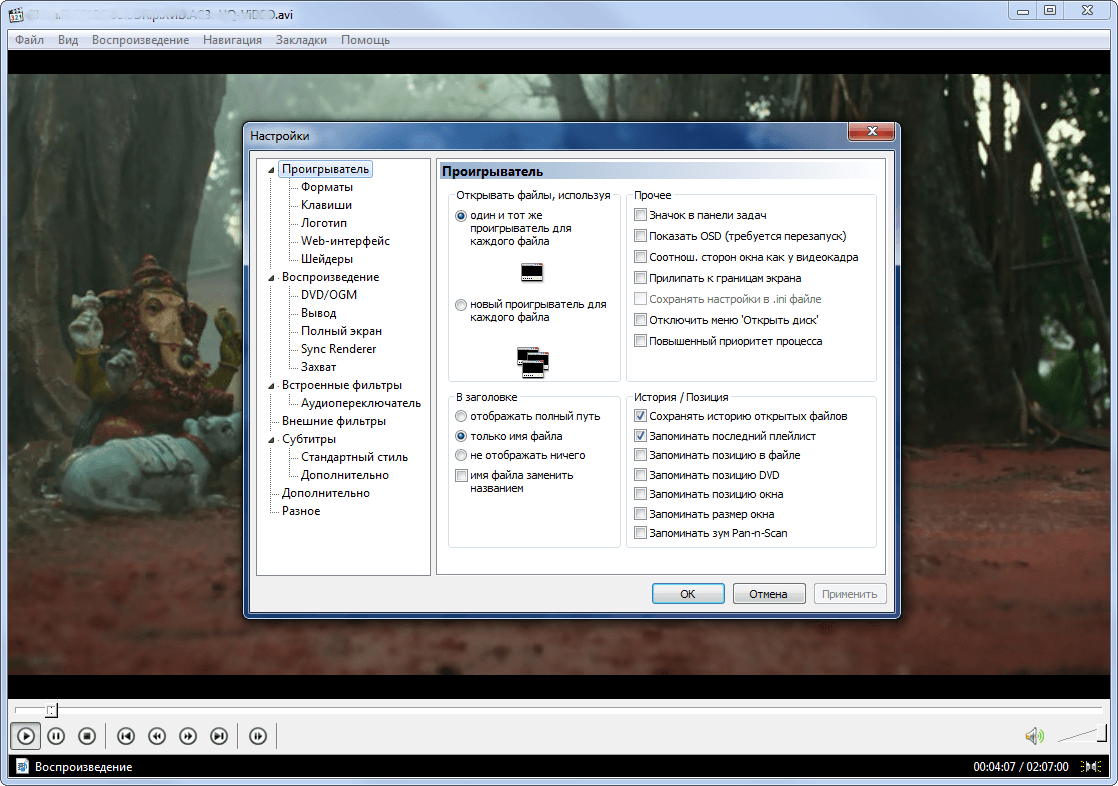1118x786 pixels.
Task: Mute sound via the speaker icon
Action: point(1034,735)
